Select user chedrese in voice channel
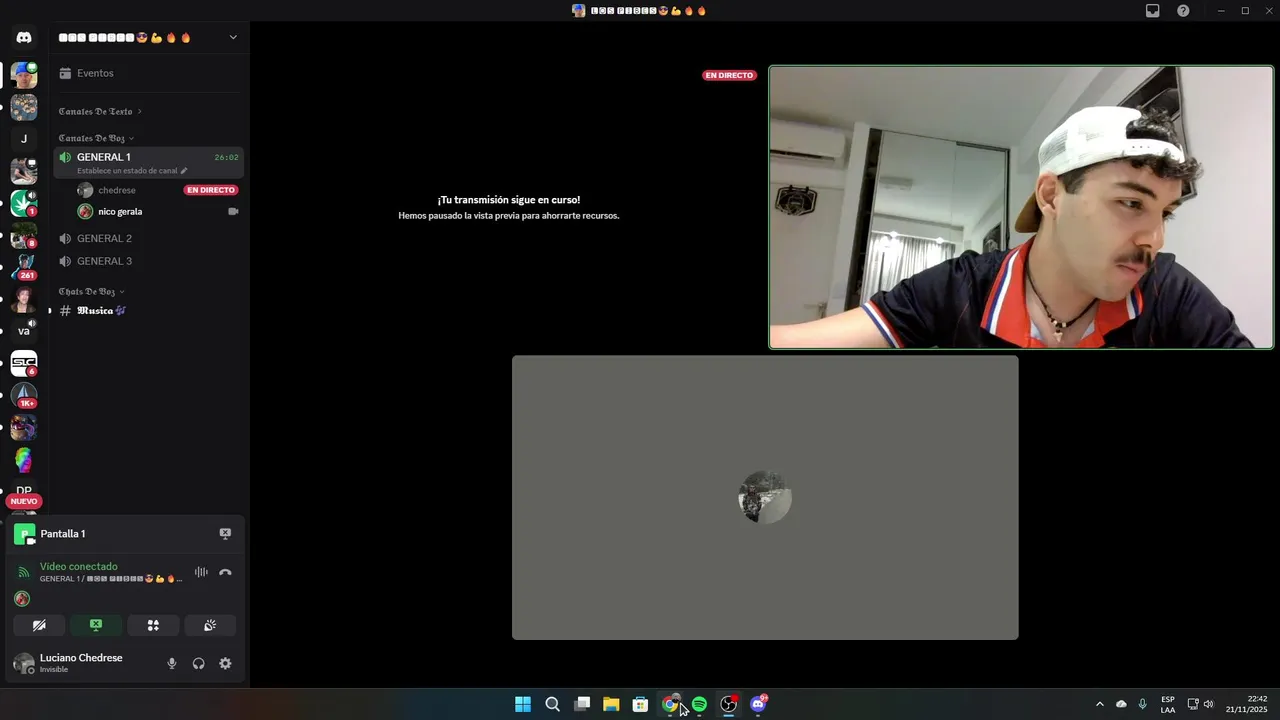The width and height of the screenshot is (1280, 720). [158, 190]
